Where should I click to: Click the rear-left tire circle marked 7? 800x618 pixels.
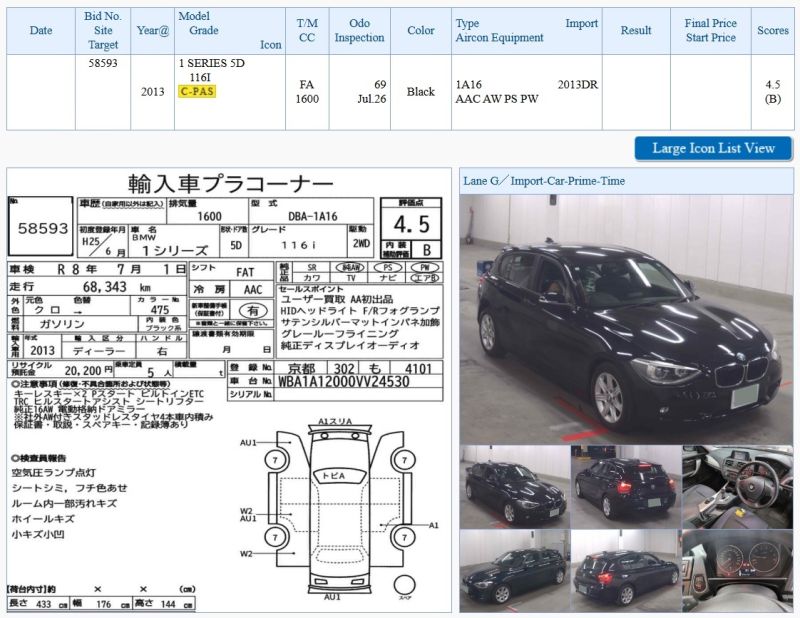coord(276,537)
